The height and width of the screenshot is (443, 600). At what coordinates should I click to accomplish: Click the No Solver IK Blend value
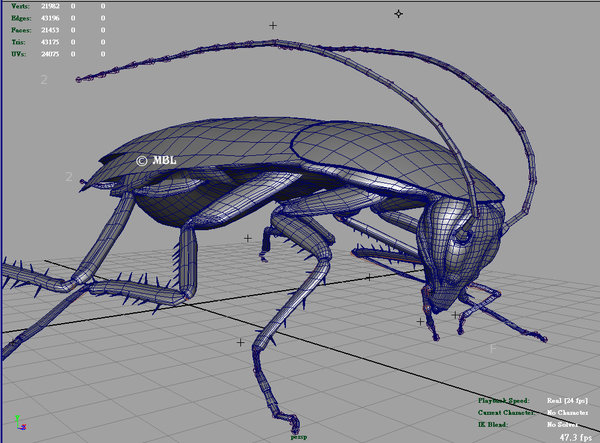(x=562, y=424)
